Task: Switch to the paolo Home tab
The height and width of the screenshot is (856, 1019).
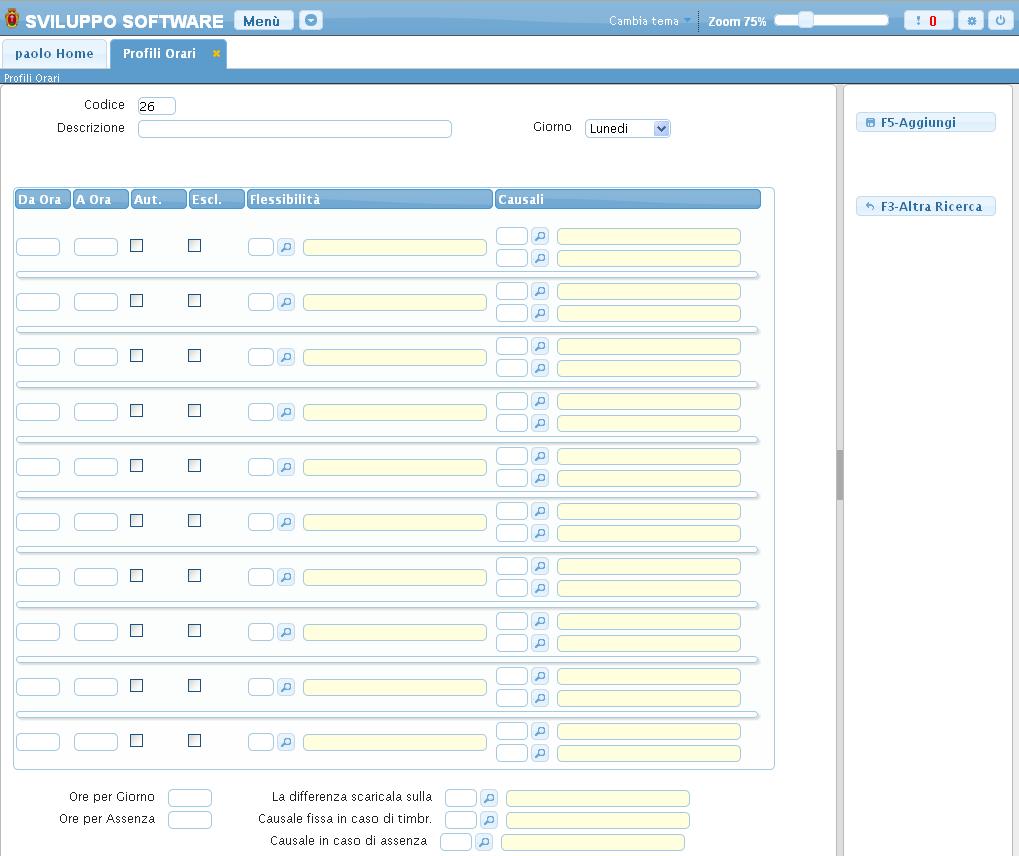Action: pos(54,54)
